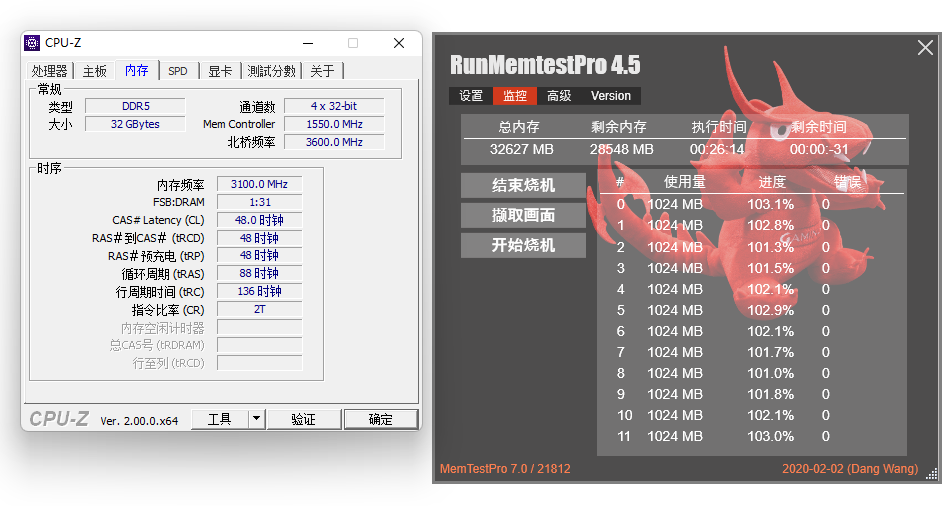This screenshot has width=952, height=506.
Task: Click the Ver. 2.00.0.x64 label in CPU-Z
Action: (x=139, y=420)
